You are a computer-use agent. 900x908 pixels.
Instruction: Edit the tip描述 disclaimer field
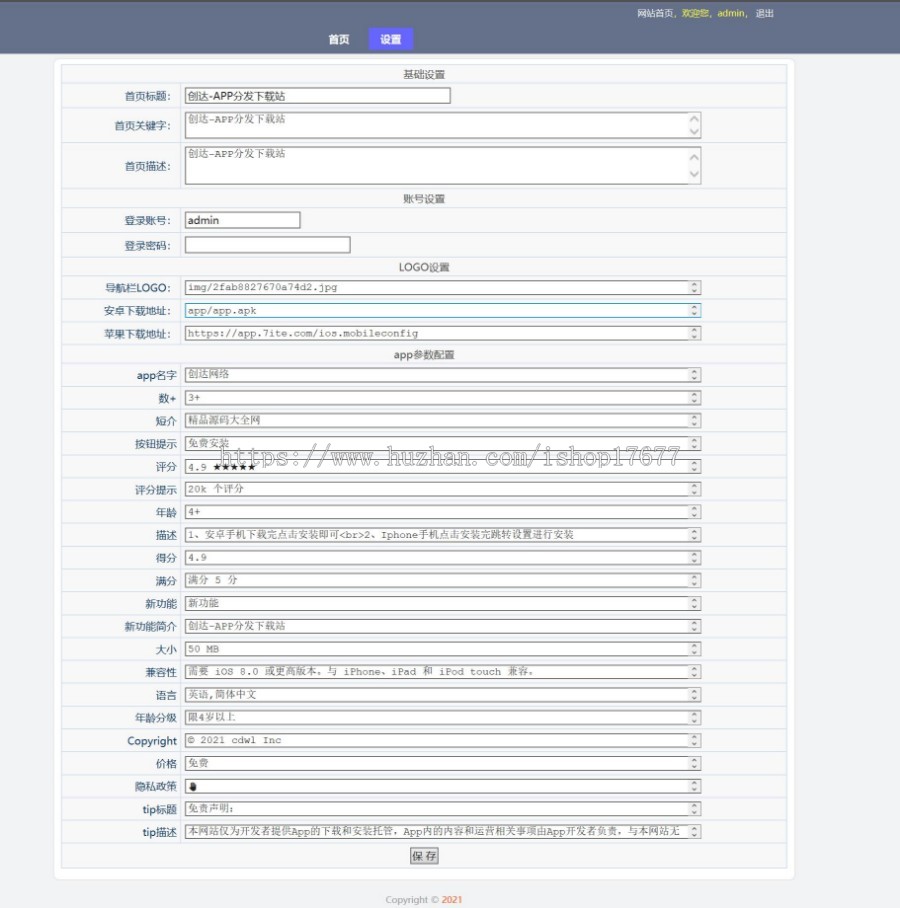pos(442,832)
